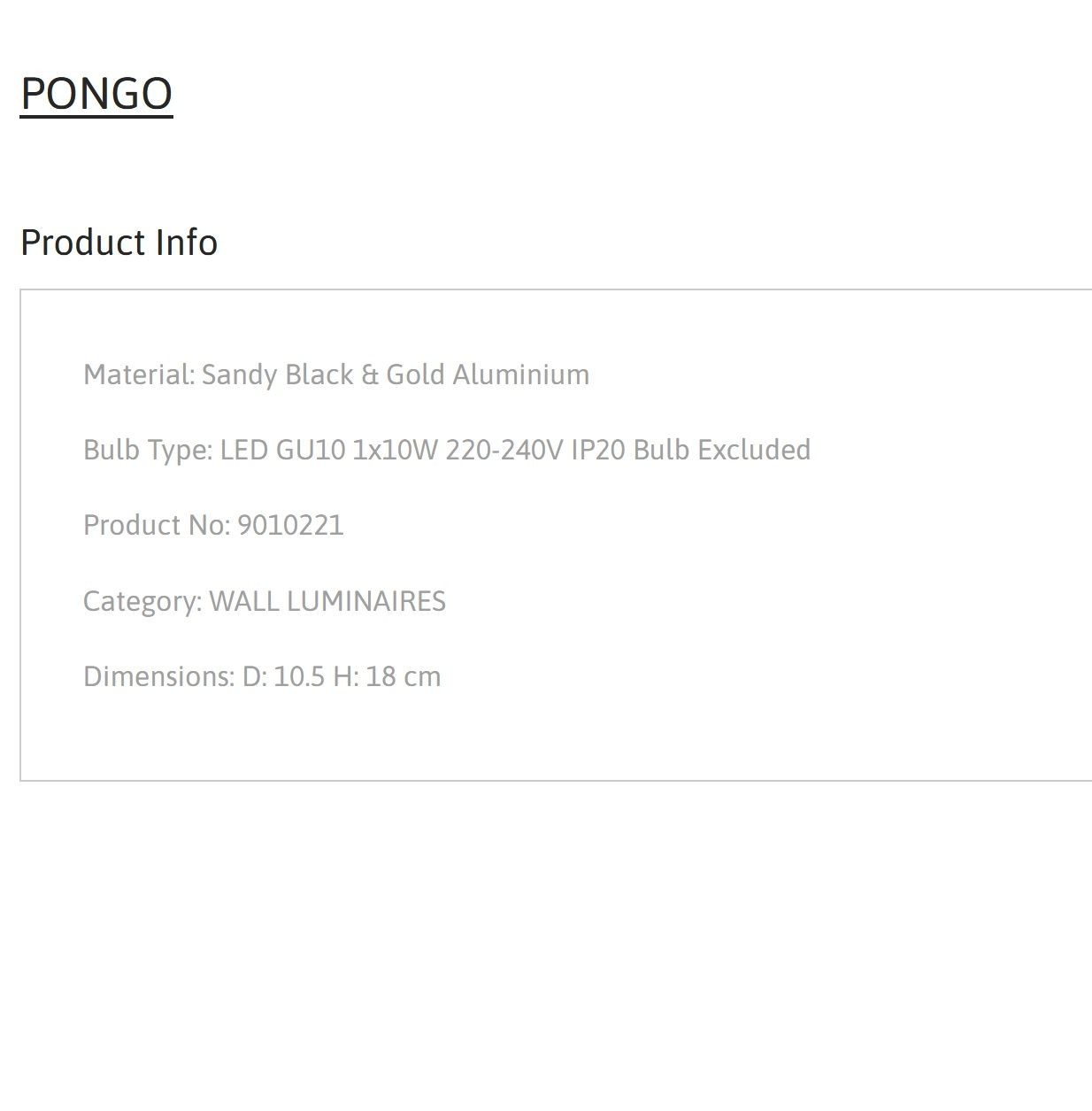
Task: Click the Sandy Black & Gold Aluminium text
Action: click(396, 374)
